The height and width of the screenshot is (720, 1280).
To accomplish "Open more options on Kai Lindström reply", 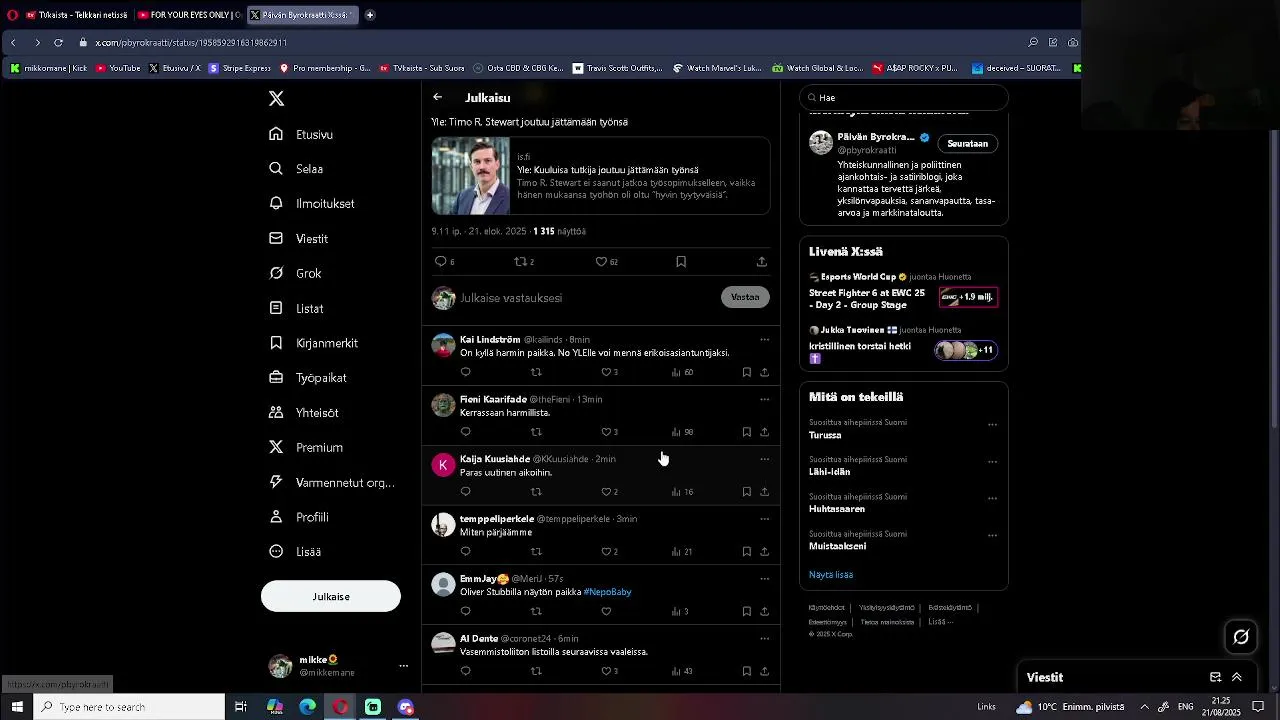I will click(765, 340).
